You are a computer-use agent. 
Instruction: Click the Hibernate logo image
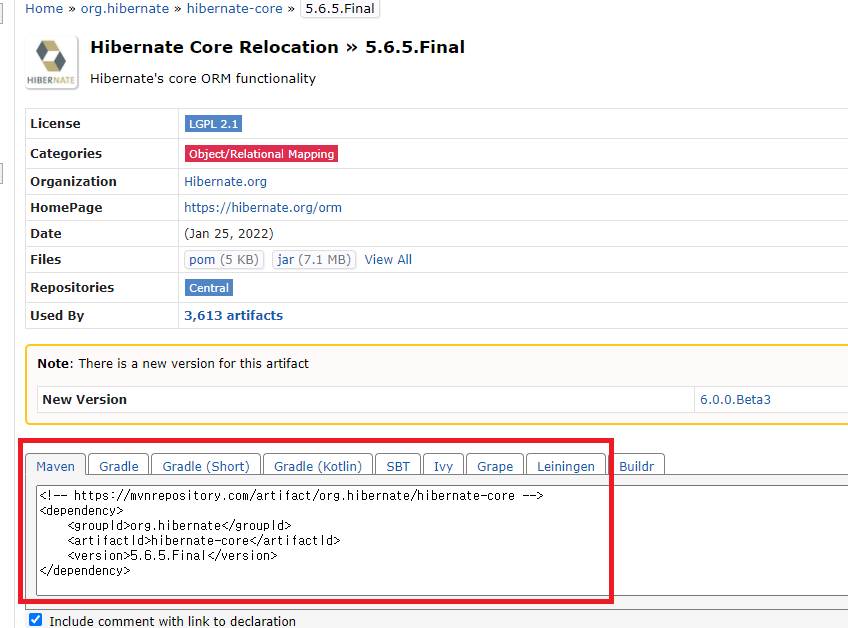coord(51,62)
